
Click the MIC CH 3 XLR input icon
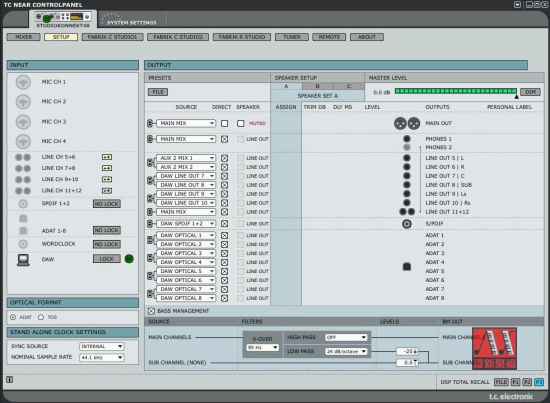click(x=23, y=122)
